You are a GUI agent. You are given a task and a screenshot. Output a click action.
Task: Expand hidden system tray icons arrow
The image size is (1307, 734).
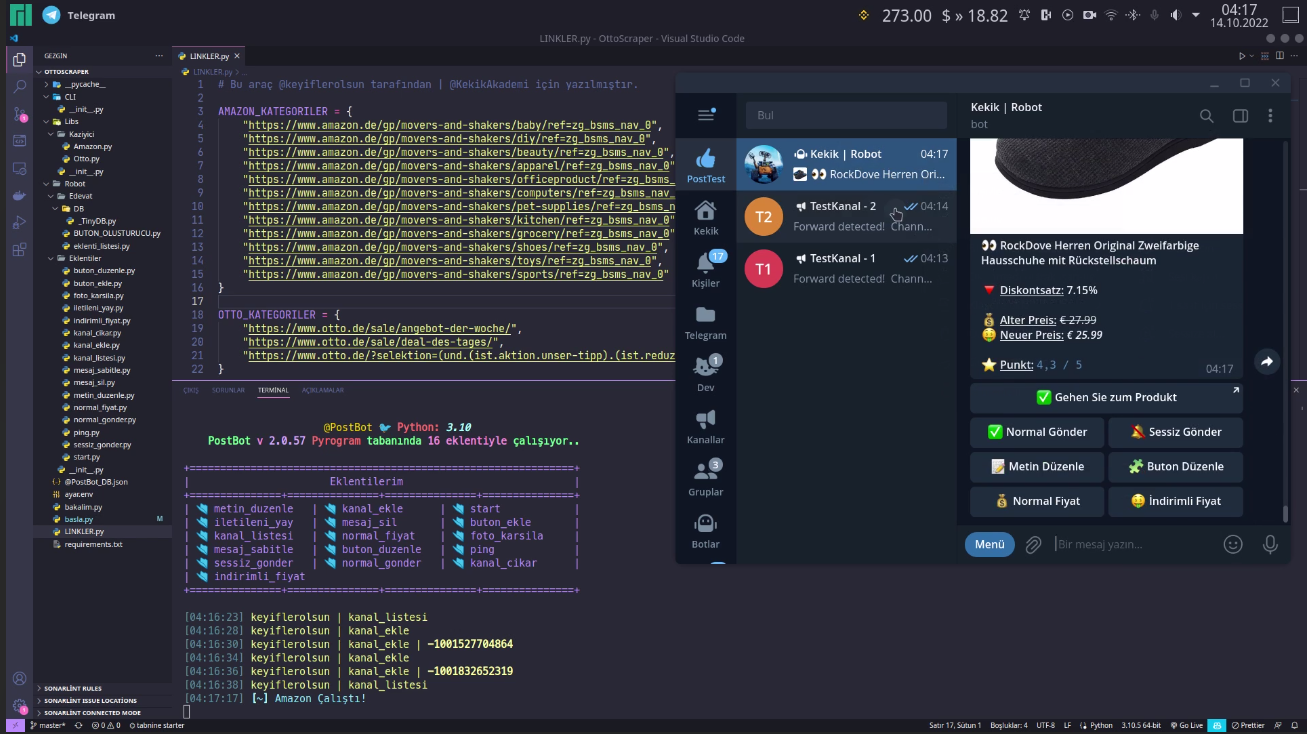1198,15
